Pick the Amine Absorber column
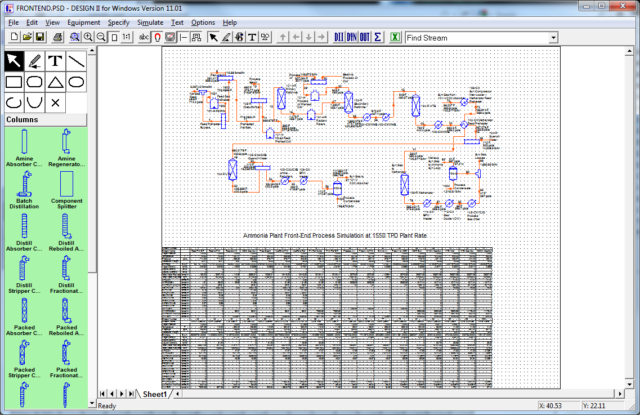 pyautogui.click(x=24, y=148)
